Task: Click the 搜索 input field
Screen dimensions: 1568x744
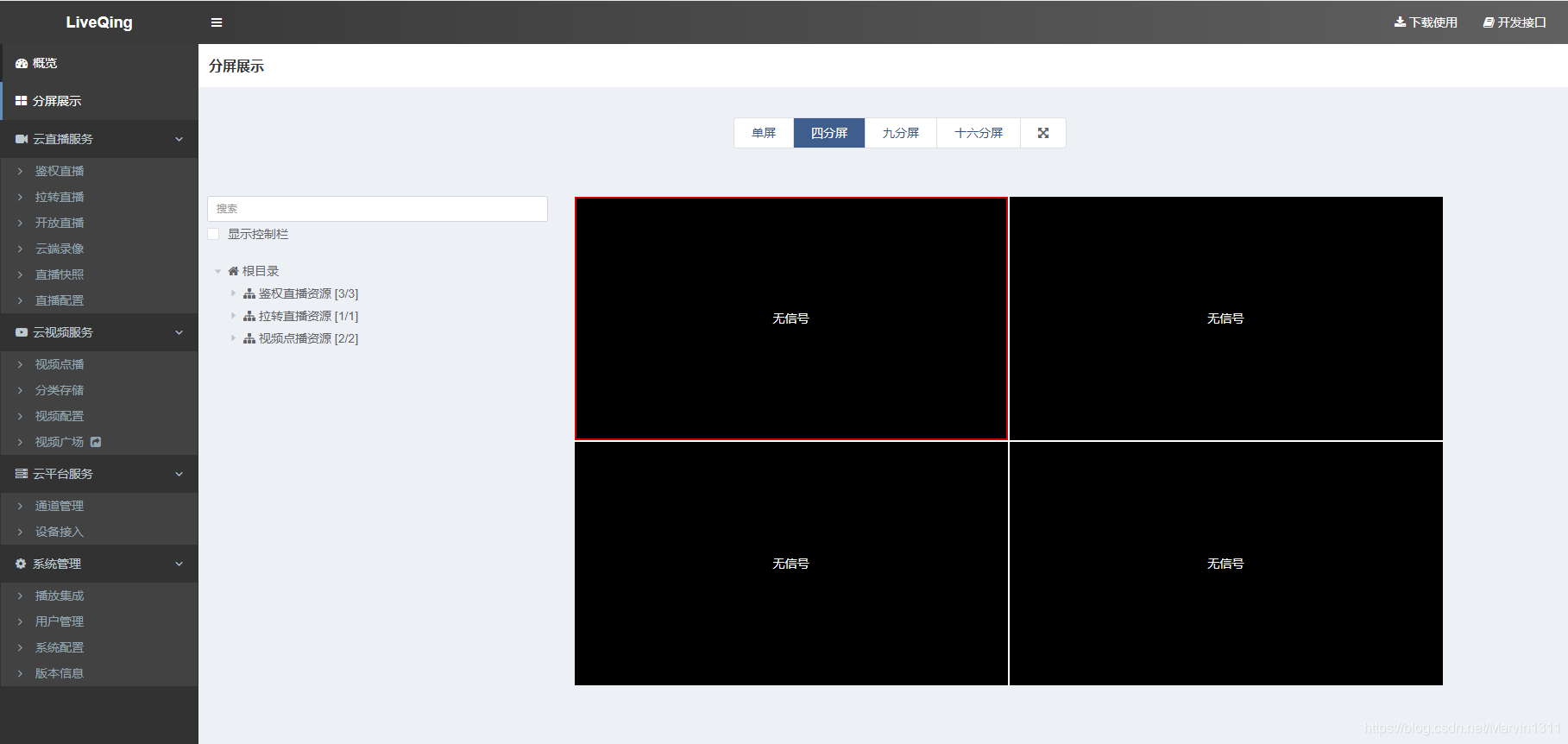Action: coord(377,209)
